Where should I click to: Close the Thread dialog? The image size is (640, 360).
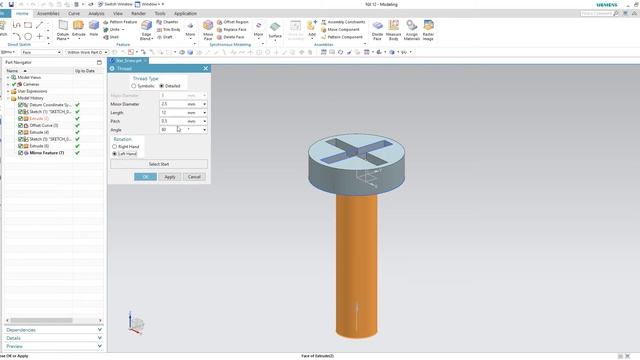[x=206, y=69]
